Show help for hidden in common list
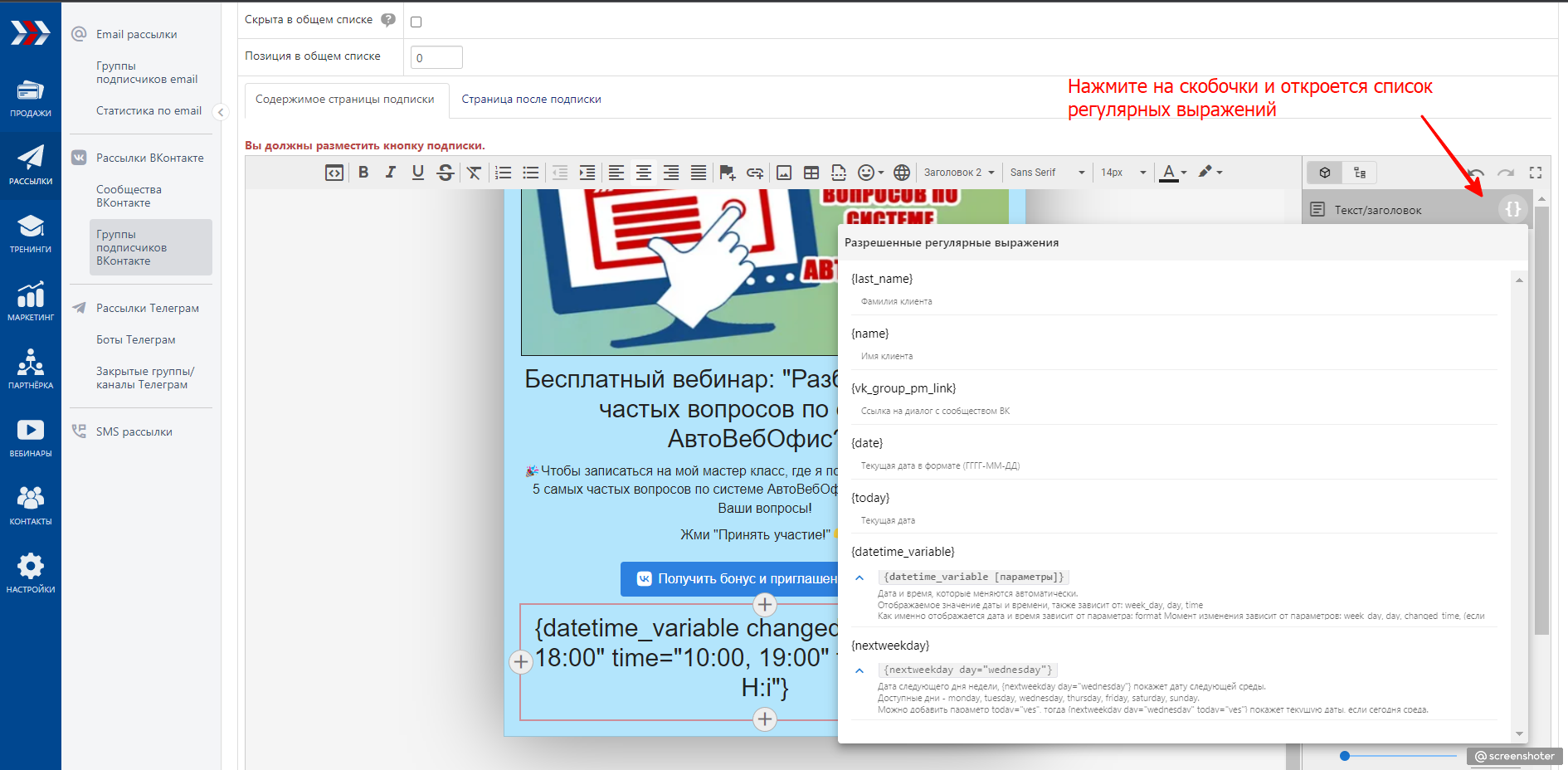Viewport: 1568px width, 770px height. (388, 20)
